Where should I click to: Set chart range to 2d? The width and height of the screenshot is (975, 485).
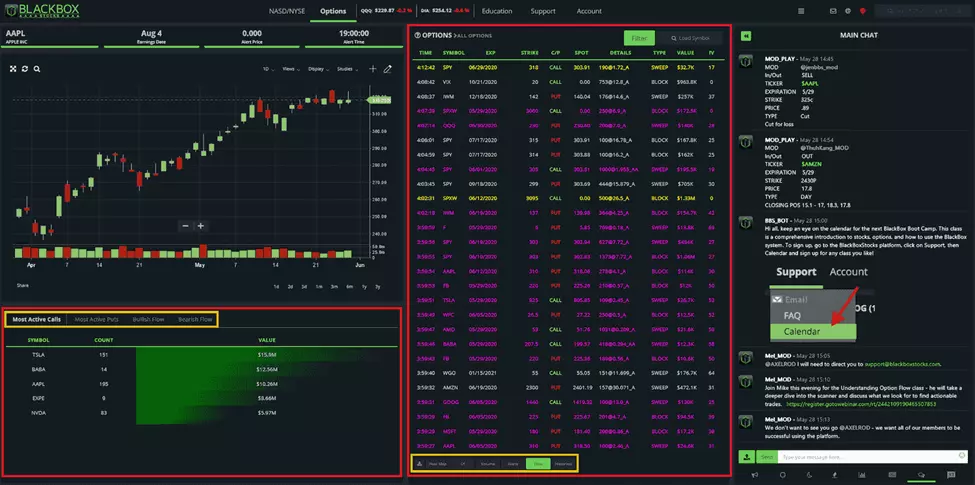290,286
